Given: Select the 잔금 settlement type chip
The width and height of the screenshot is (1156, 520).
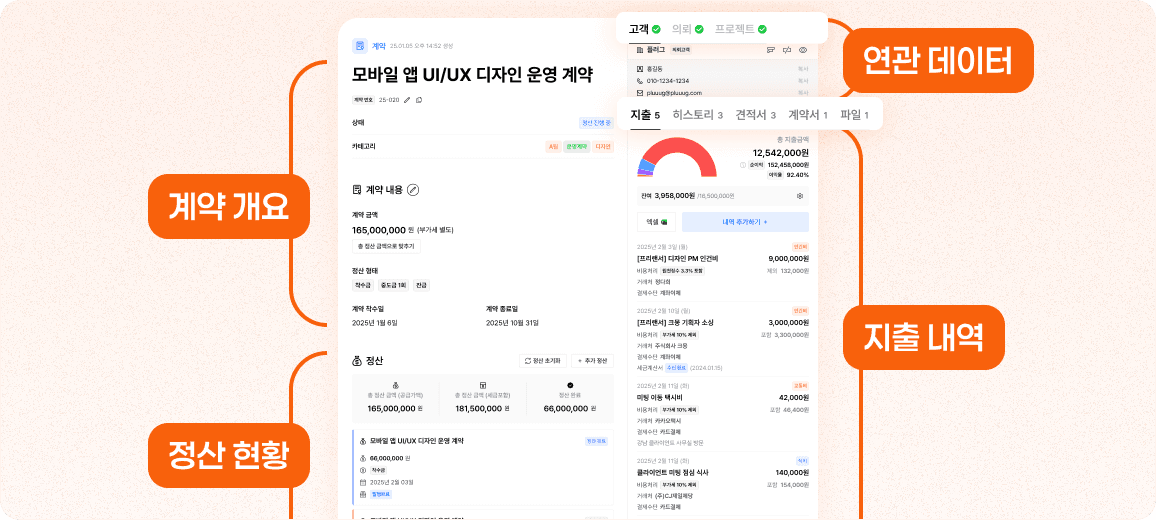Looking at the screenshot, I should point(421,285).
